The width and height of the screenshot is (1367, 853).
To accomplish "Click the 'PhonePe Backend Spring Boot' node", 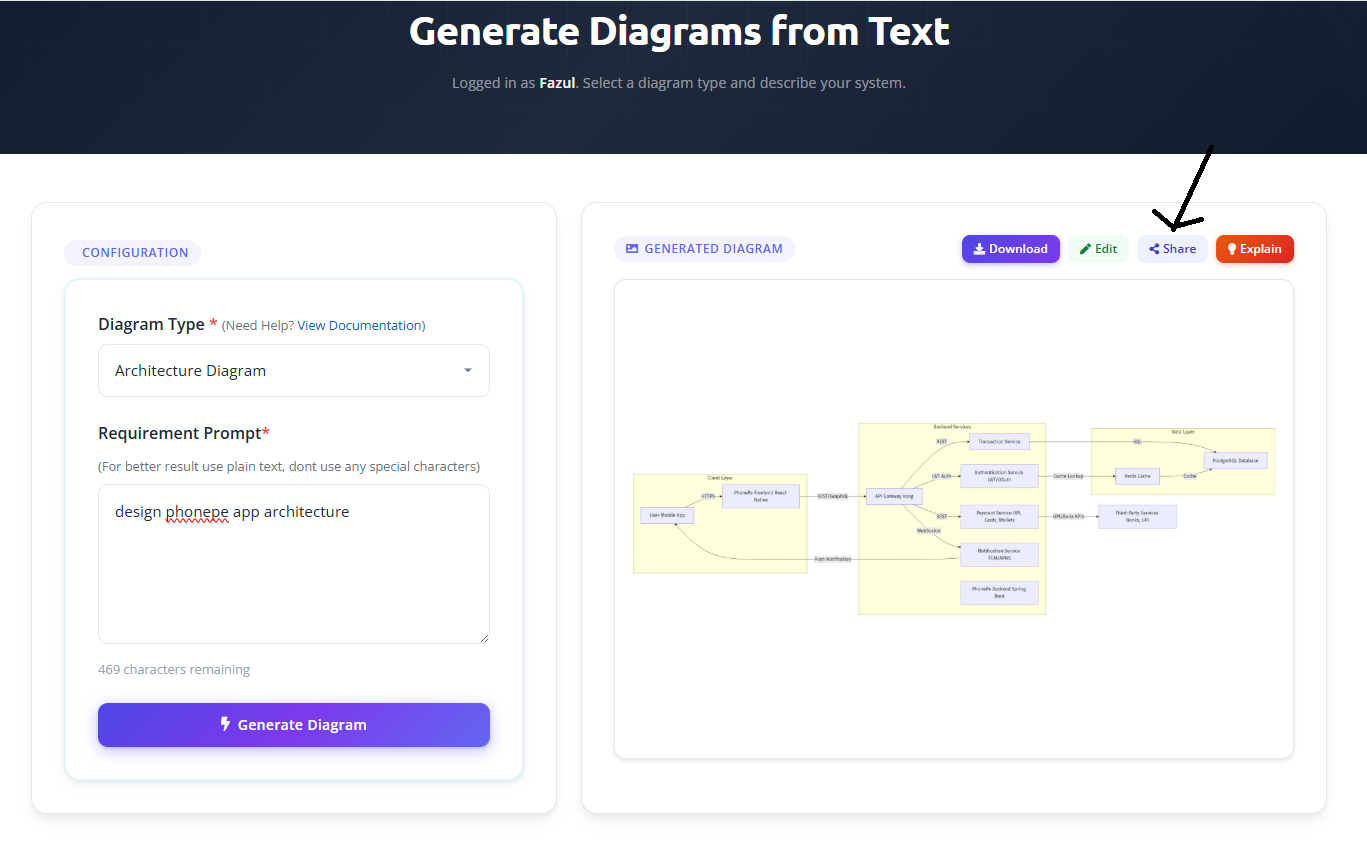I will pos(999,592).
